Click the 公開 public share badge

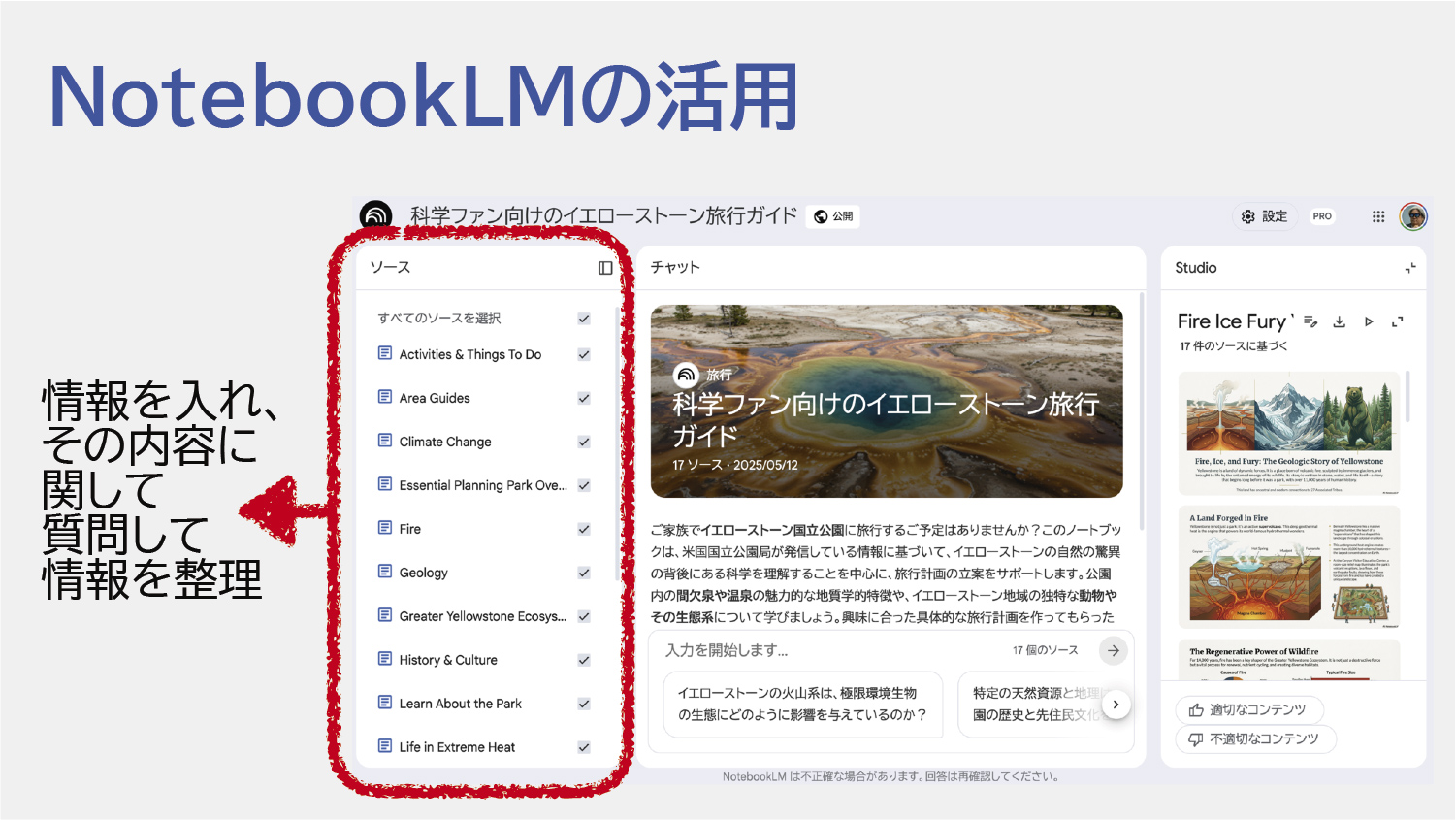[833, 216]
